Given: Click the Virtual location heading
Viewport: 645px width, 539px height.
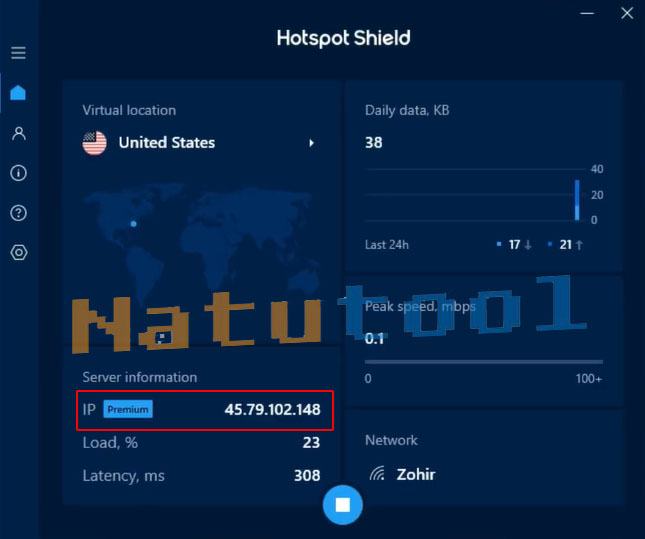Looking at the screenshot, I should [129, 110].
